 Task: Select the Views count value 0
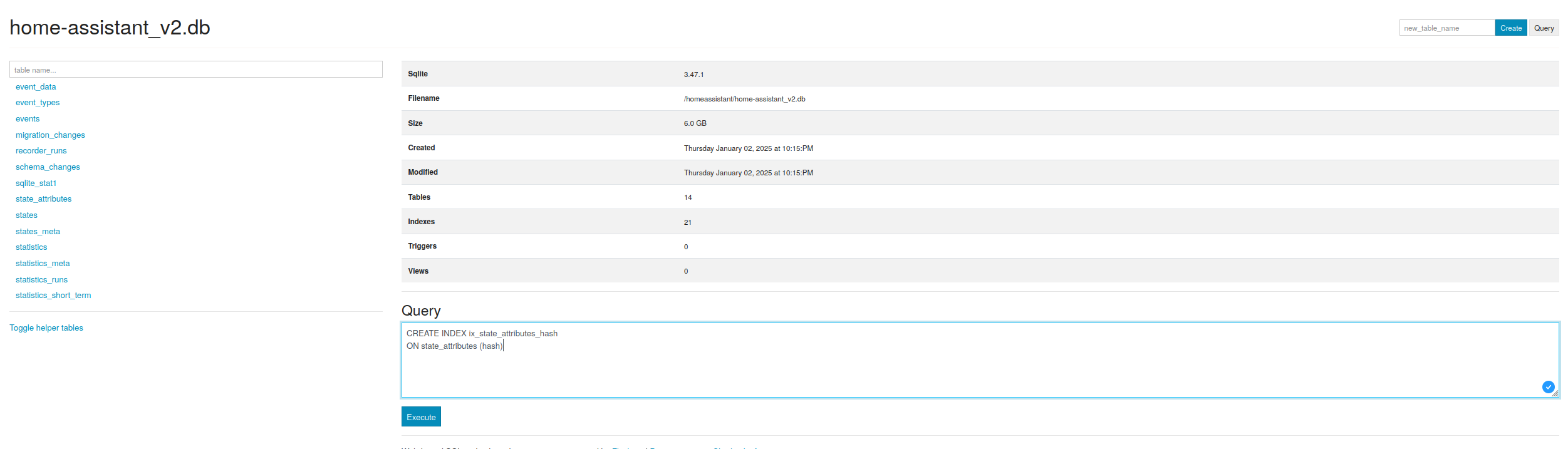(x=686, y=271)
